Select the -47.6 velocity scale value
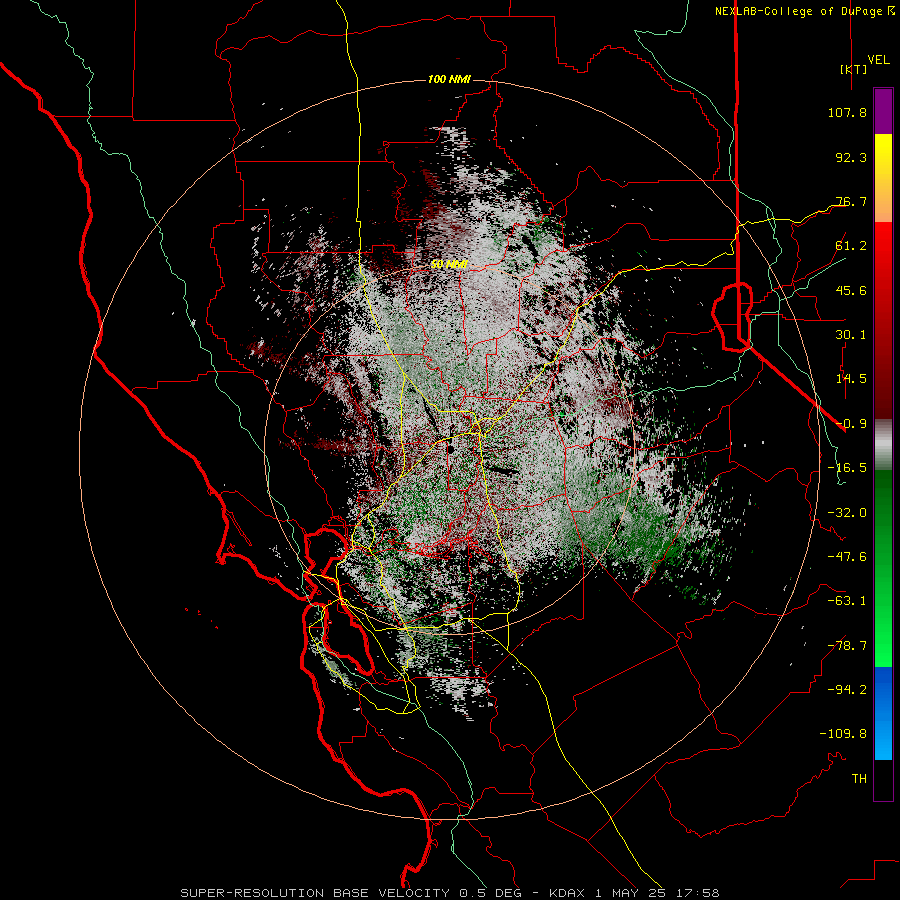Screen dimensions: 900x900 (847, 557)
